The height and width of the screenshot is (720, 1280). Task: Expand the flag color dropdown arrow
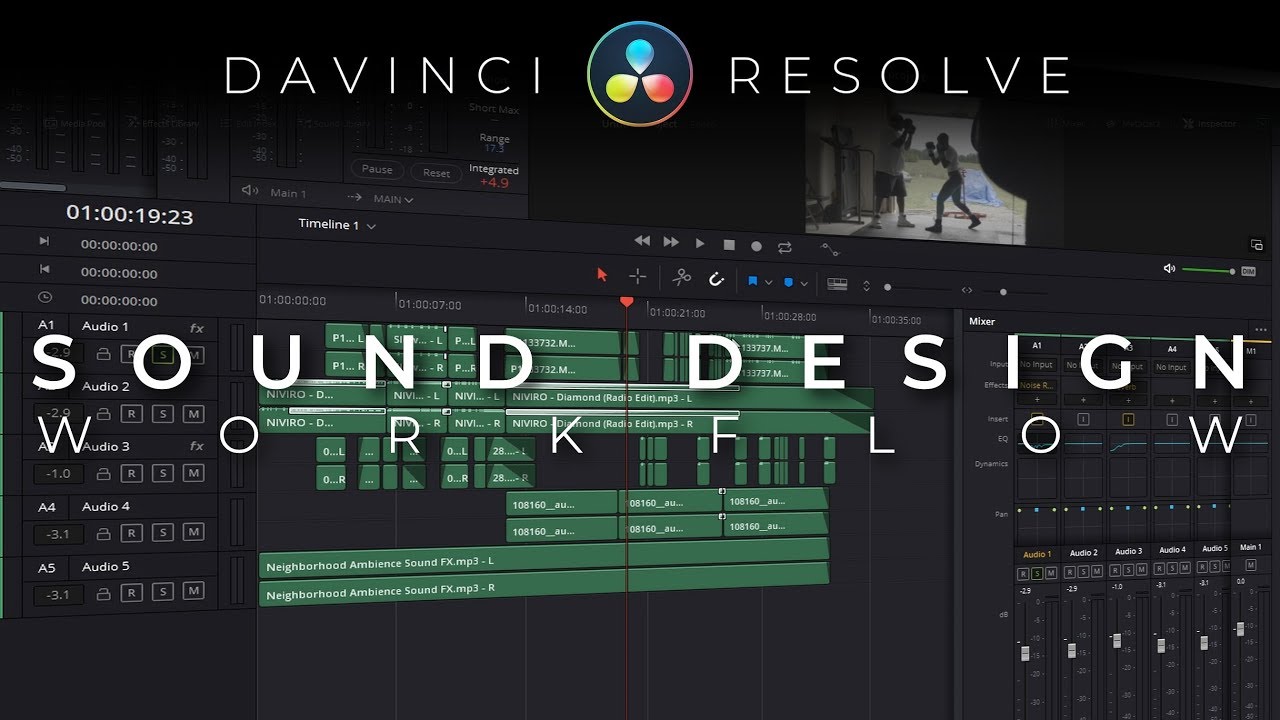tap(768, 283)
